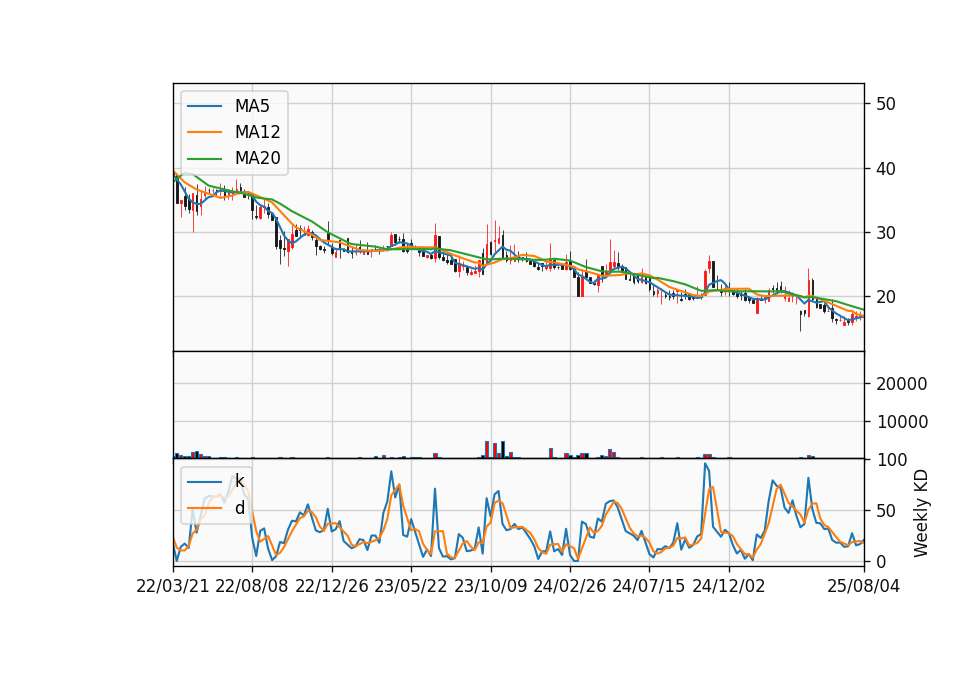Image resolution: width=960 pixels, height=690 pixels.
Task: Click the blue MA5 legend line sample
Action: point(204,107)
